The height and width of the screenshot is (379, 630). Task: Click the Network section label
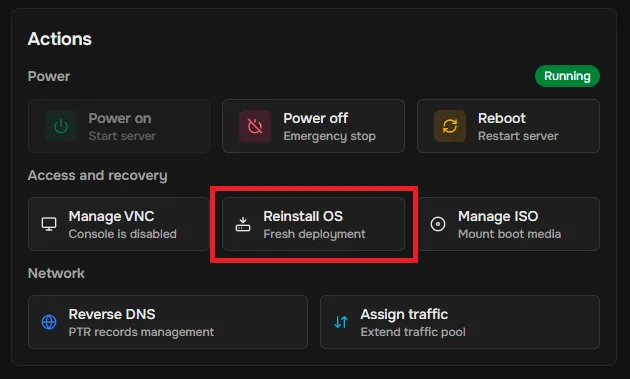[x=56, y=273]
